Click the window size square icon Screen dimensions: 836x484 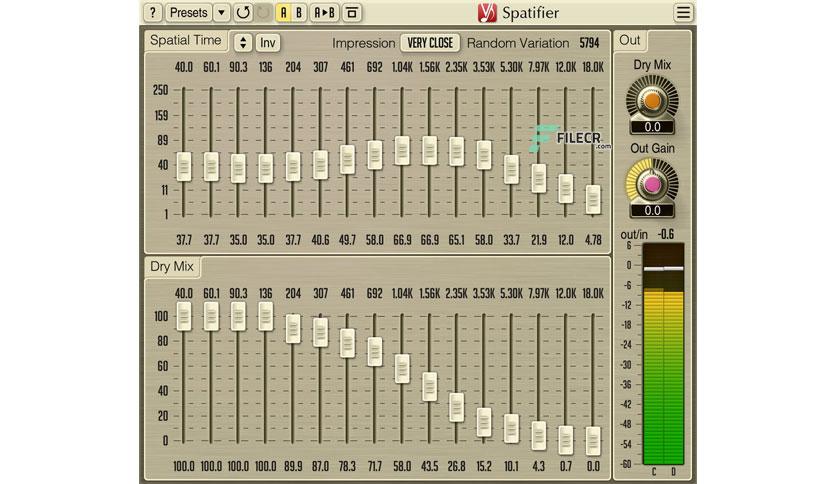351,13
